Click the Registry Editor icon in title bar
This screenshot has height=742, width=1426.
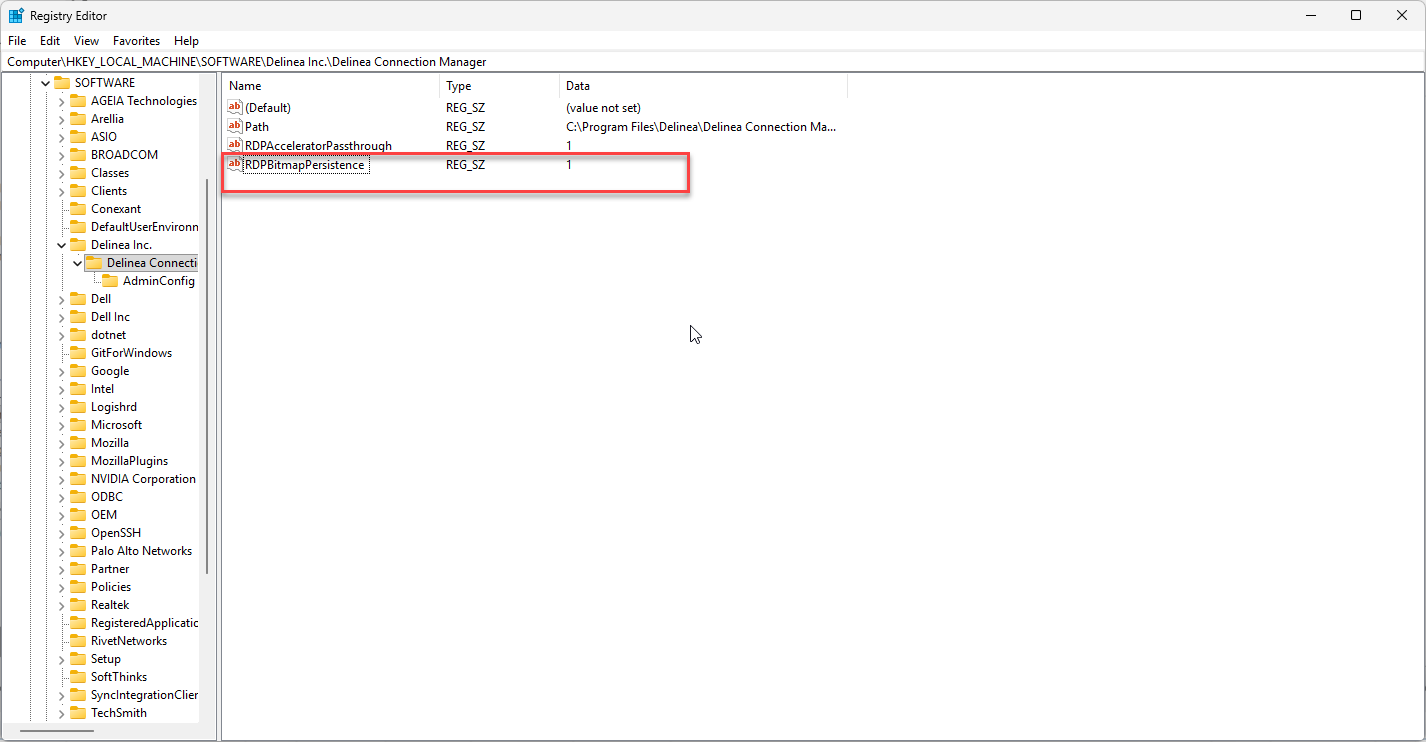click(x=16, y=16)
